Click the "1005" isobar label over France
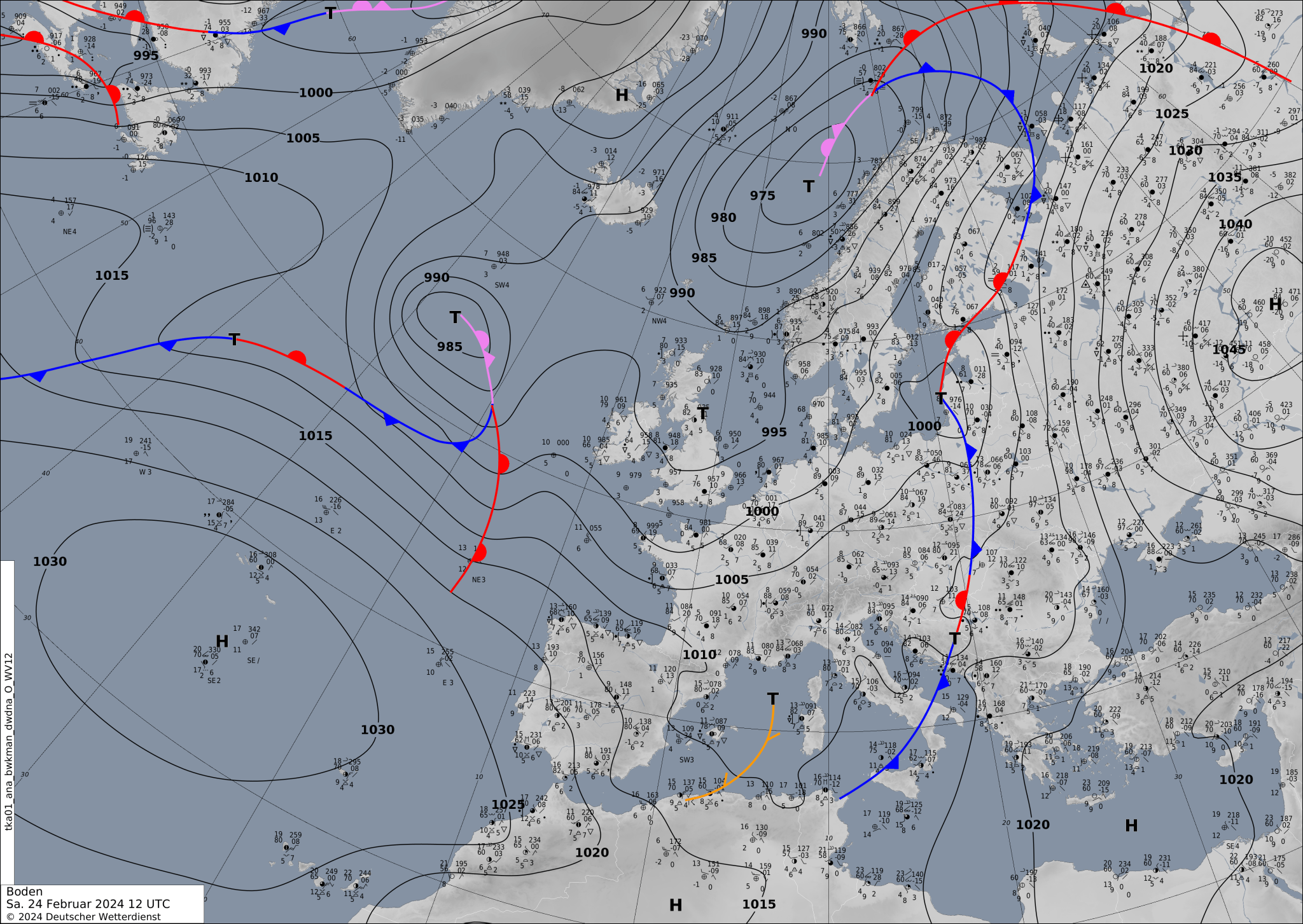This screenshot has height=924, width=1303. tap(732, 579)
